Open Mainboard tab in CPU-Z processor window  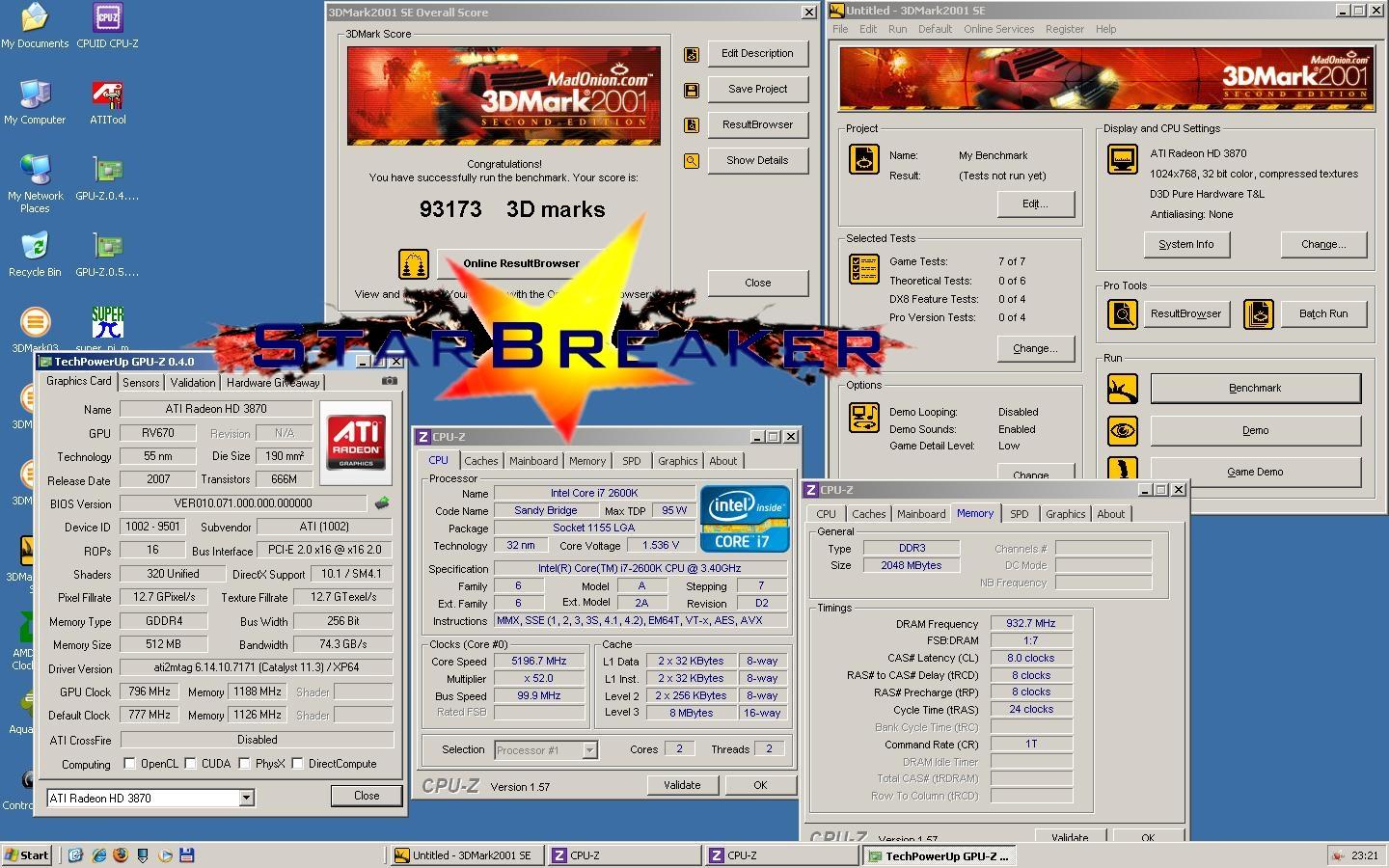click(x=533, y=461)
